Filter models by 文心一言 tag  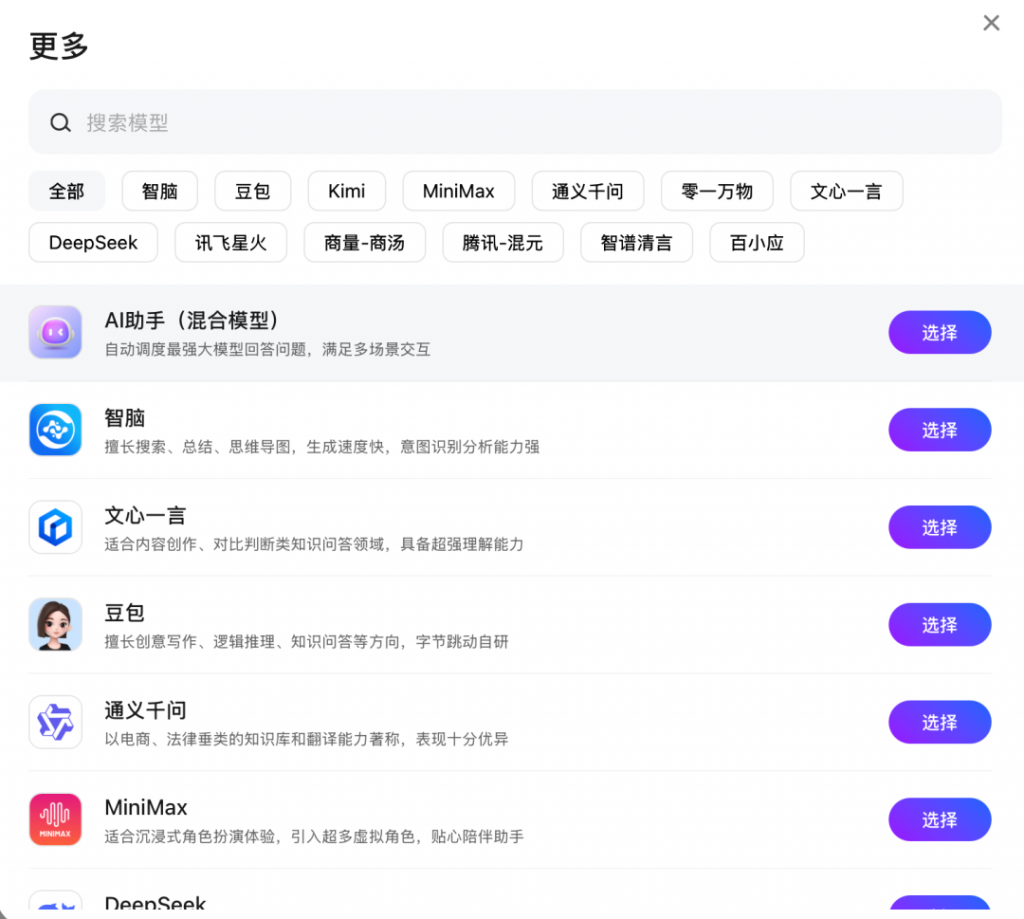[846, 191]
